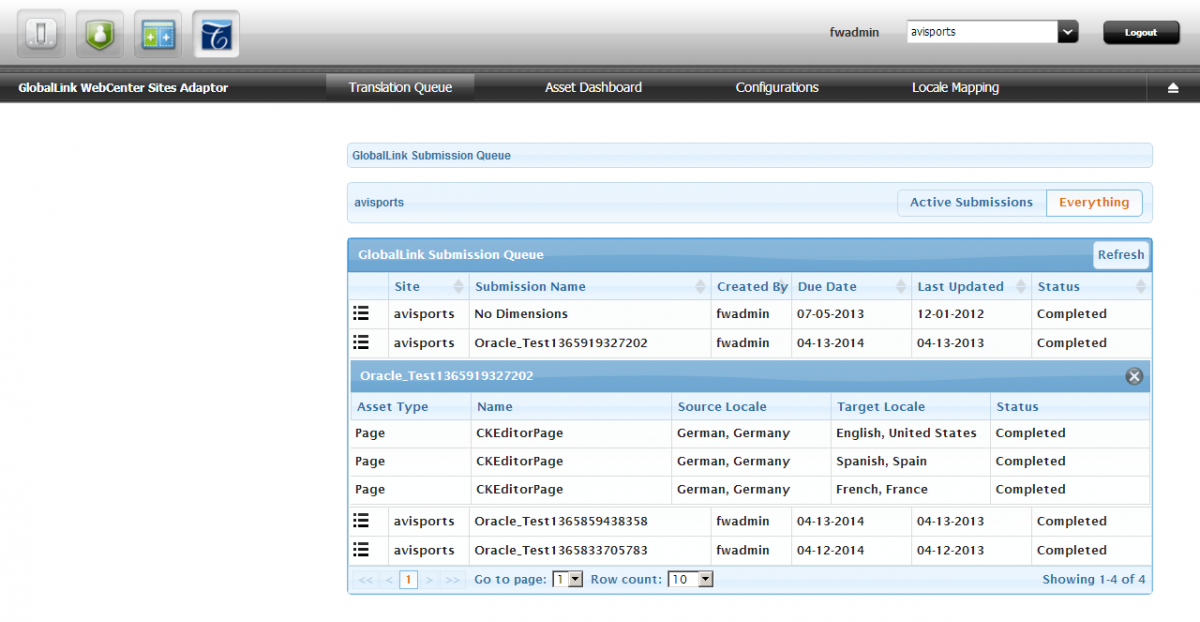Close the Oracle_Test1365919327202 detail panel
Image resolution: width=1200 pixels, height=622 pixels.
(x=1134, y=377)
